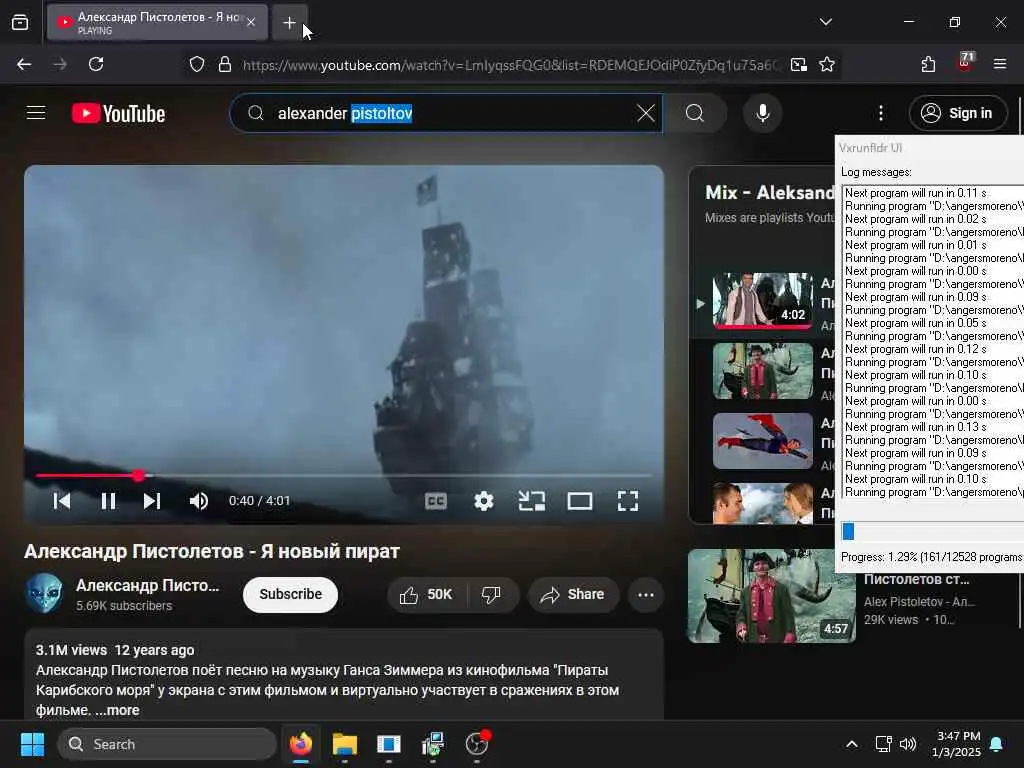The image size is (1024, 768).
Task: Pause the playing video
Action: [x=108, y=502]
